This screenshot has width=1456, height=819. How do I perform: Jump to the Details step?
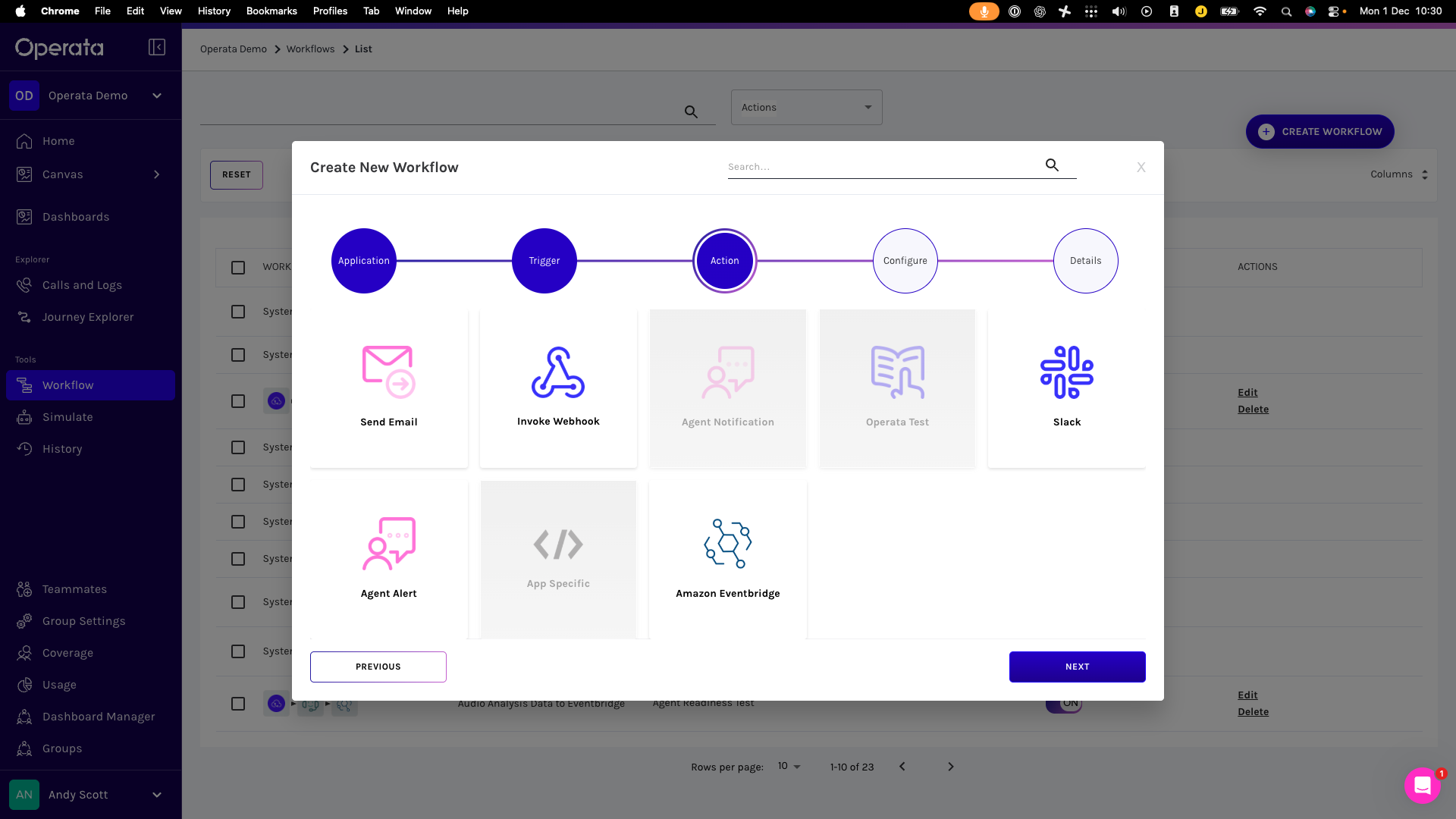[1086, 261]
